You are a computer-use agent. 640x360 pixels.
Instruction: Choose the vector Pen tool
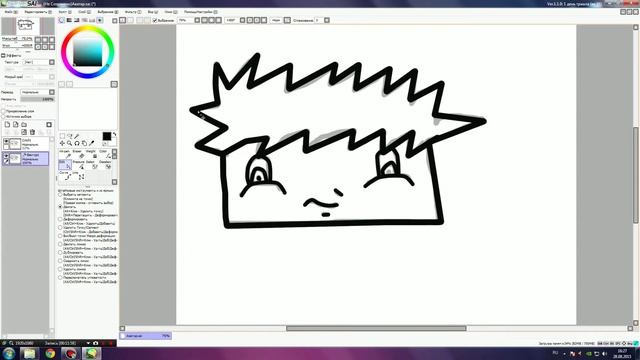(65, 155)
